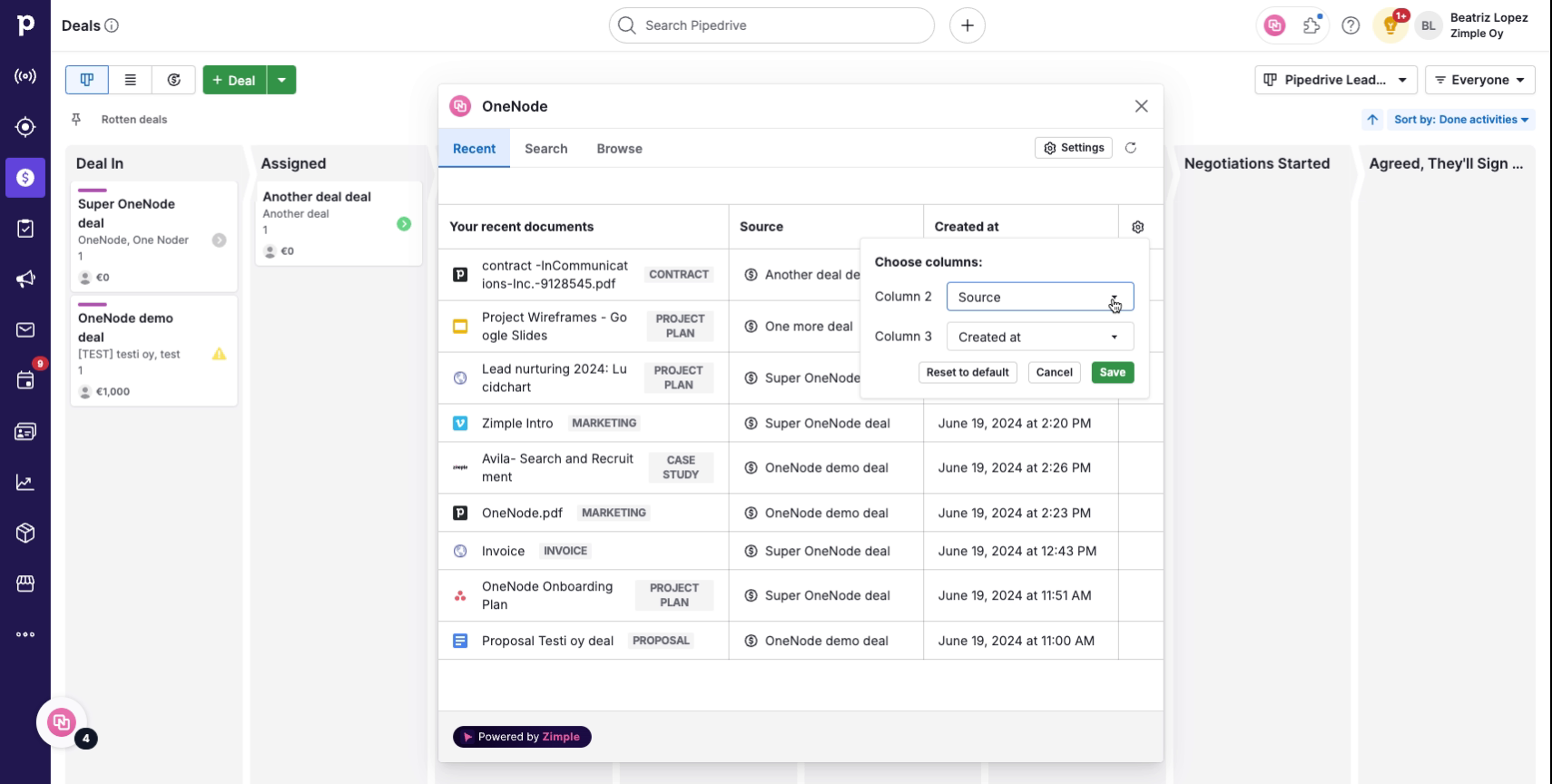The image size is (1552, 784).
Task: Open OneNode.pdf document
Action: [522, 513]
